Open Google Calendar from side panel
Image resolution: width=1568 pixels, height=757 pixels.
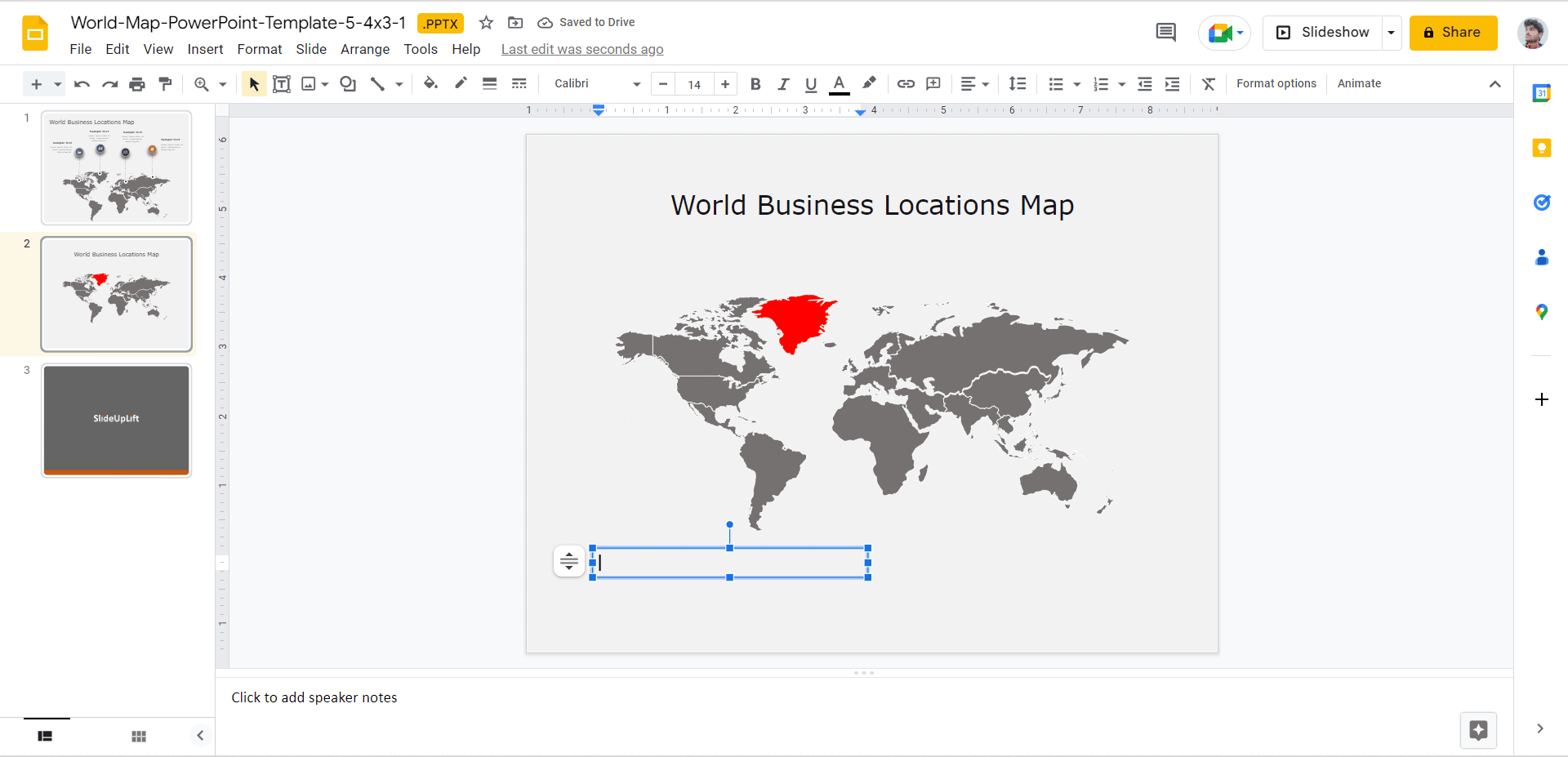pos(1543,92)
